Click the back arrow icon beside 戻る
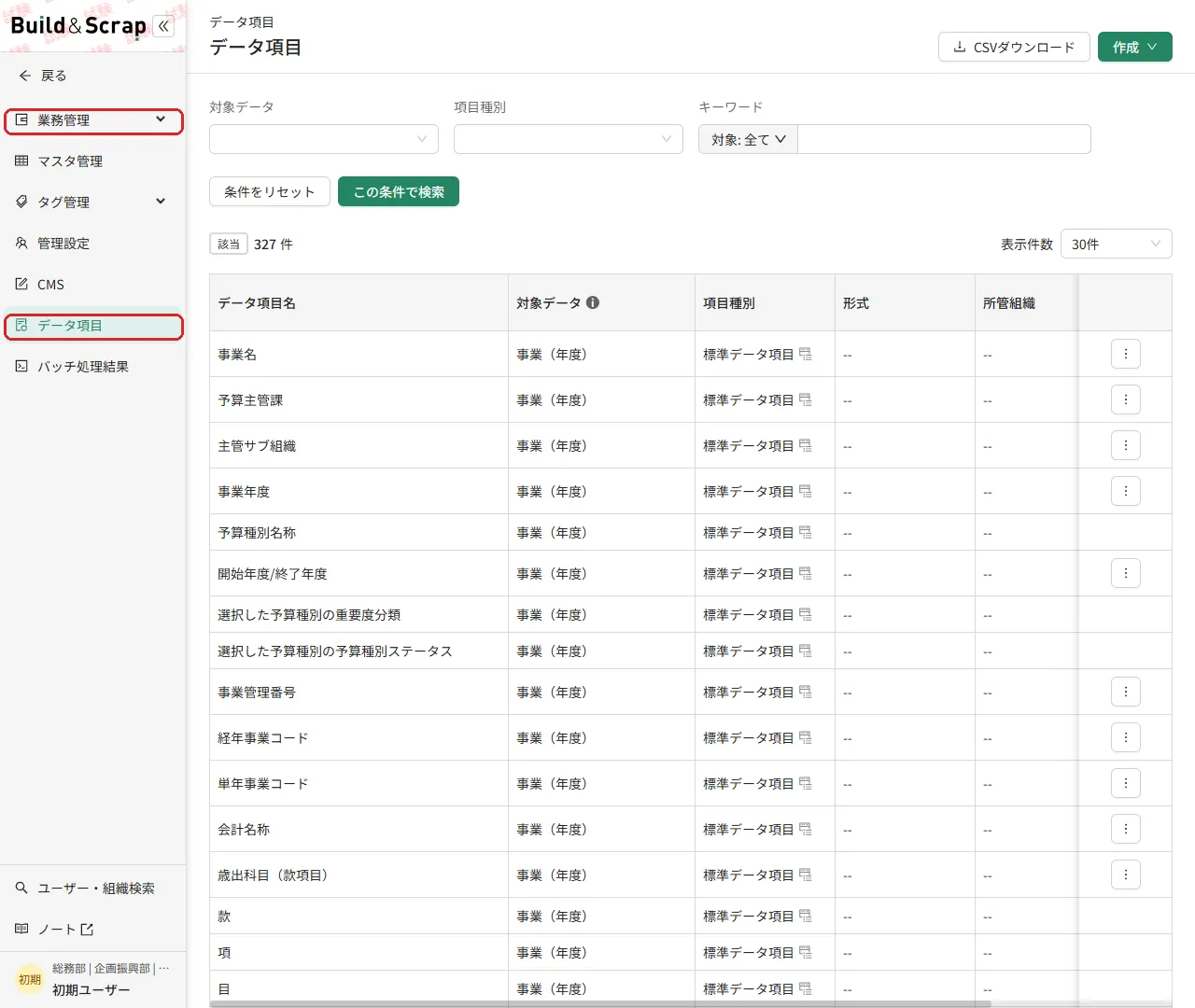This screenshot has height=1008, width=1195. pyautogui.click(x=25, y=76)
